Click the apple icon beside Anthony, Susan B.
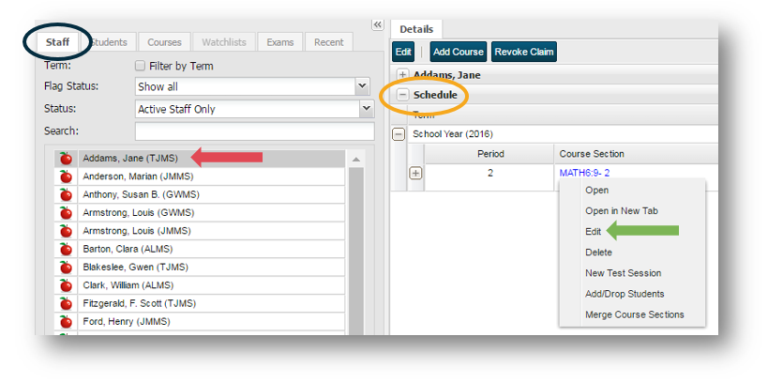The width and height of the screenshot is (768, 383). tap(66, 195)
